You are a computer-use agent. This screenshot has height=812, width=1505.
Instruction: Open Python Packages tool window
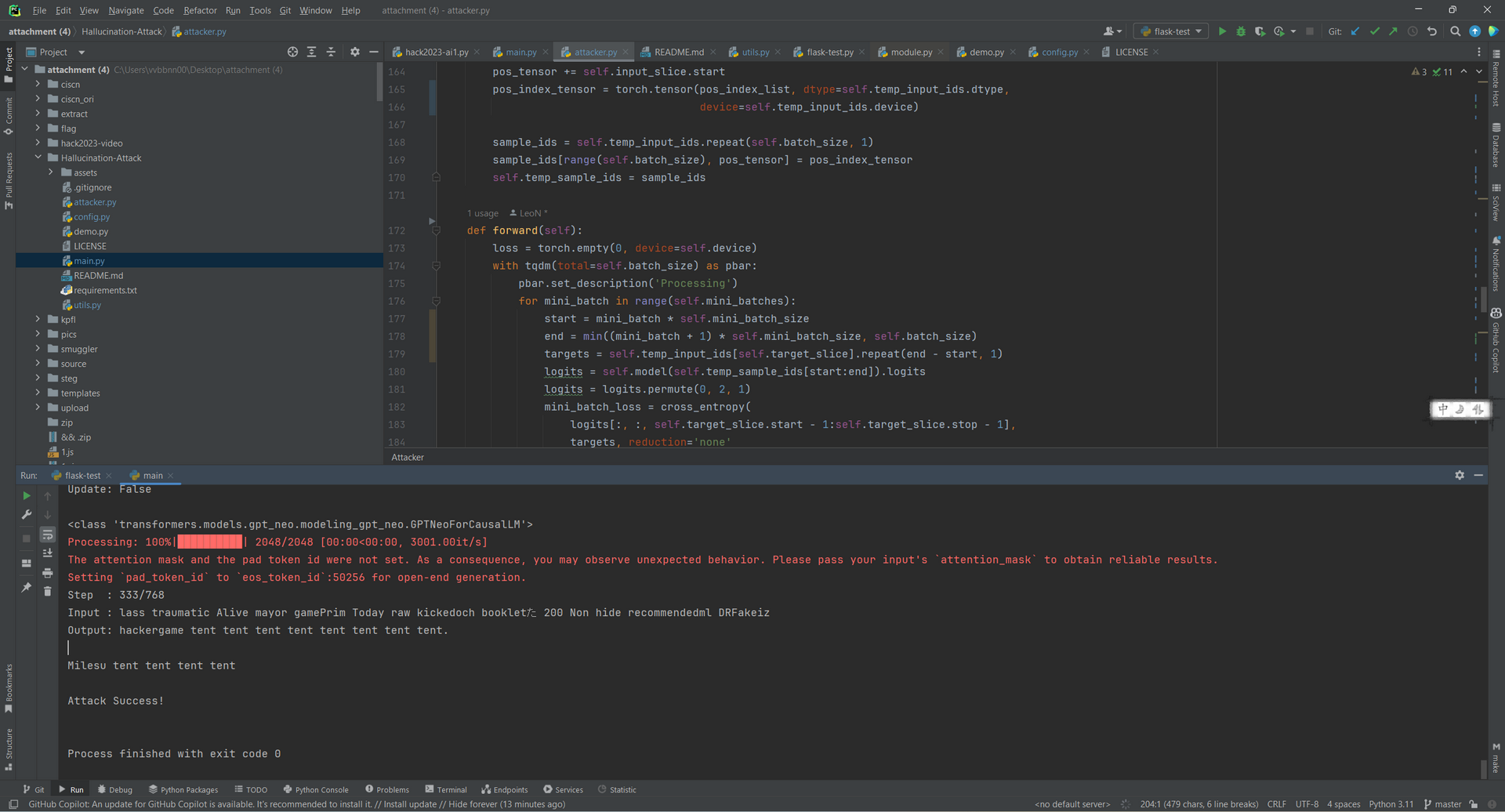(x=183, y=789)
